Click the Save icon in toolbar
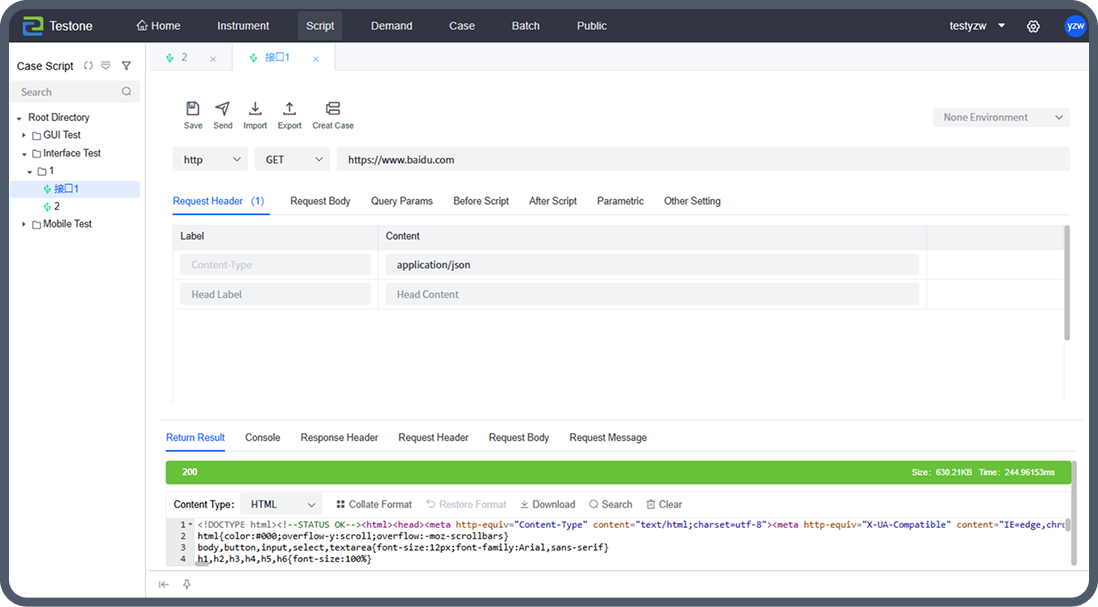Screen dimensions: 1098x607 click(x=193, y=109)
